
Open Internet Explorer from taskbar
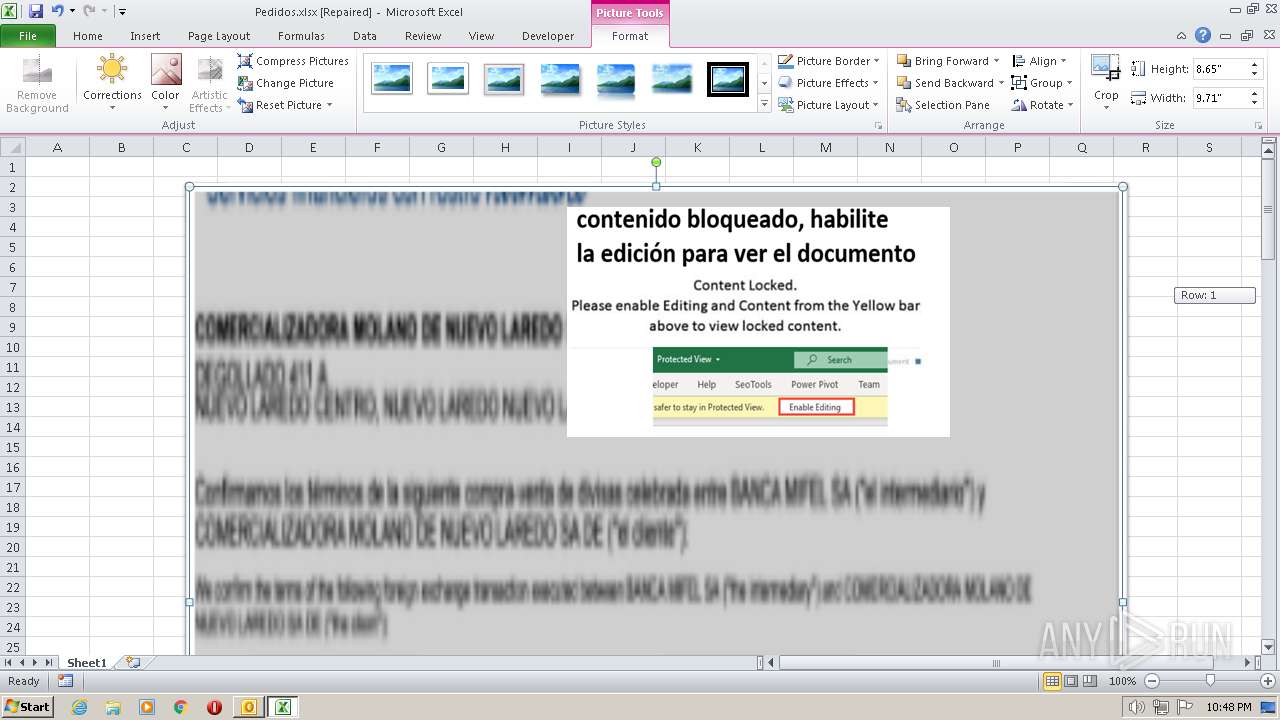pos(79,707)
